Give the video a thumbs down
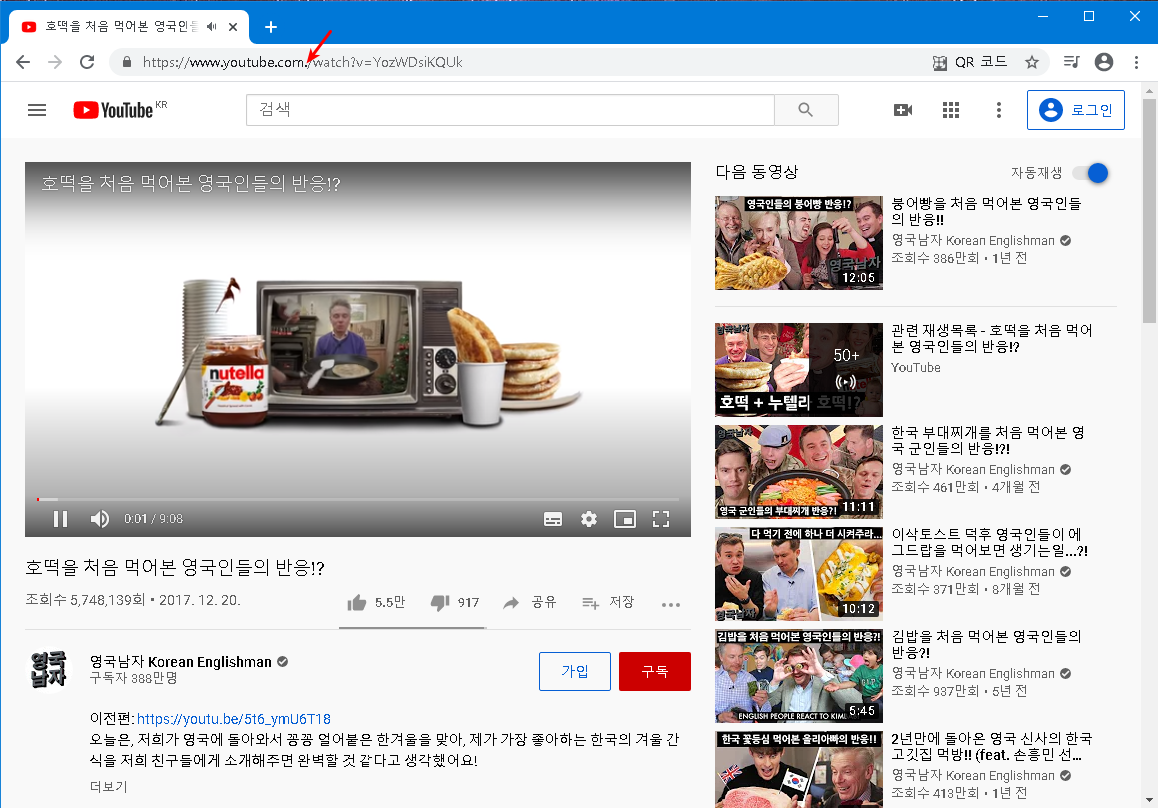 439,603
